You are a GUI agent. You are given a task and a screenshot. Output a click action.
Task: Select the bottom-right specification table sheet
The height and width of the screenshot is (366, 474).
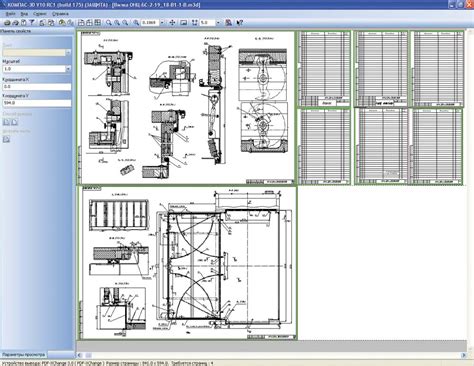tap(437, 146)
